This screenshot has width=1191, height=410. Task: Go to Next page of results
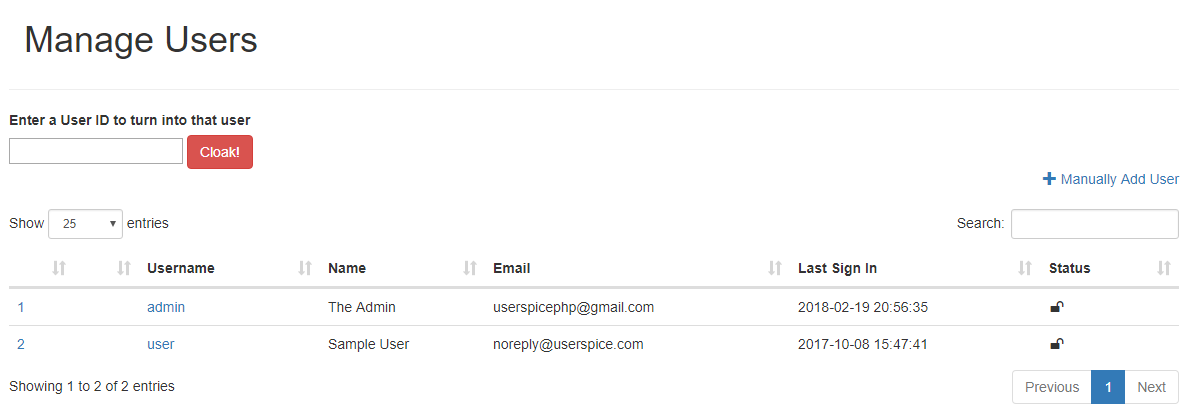click(1151, 387)
